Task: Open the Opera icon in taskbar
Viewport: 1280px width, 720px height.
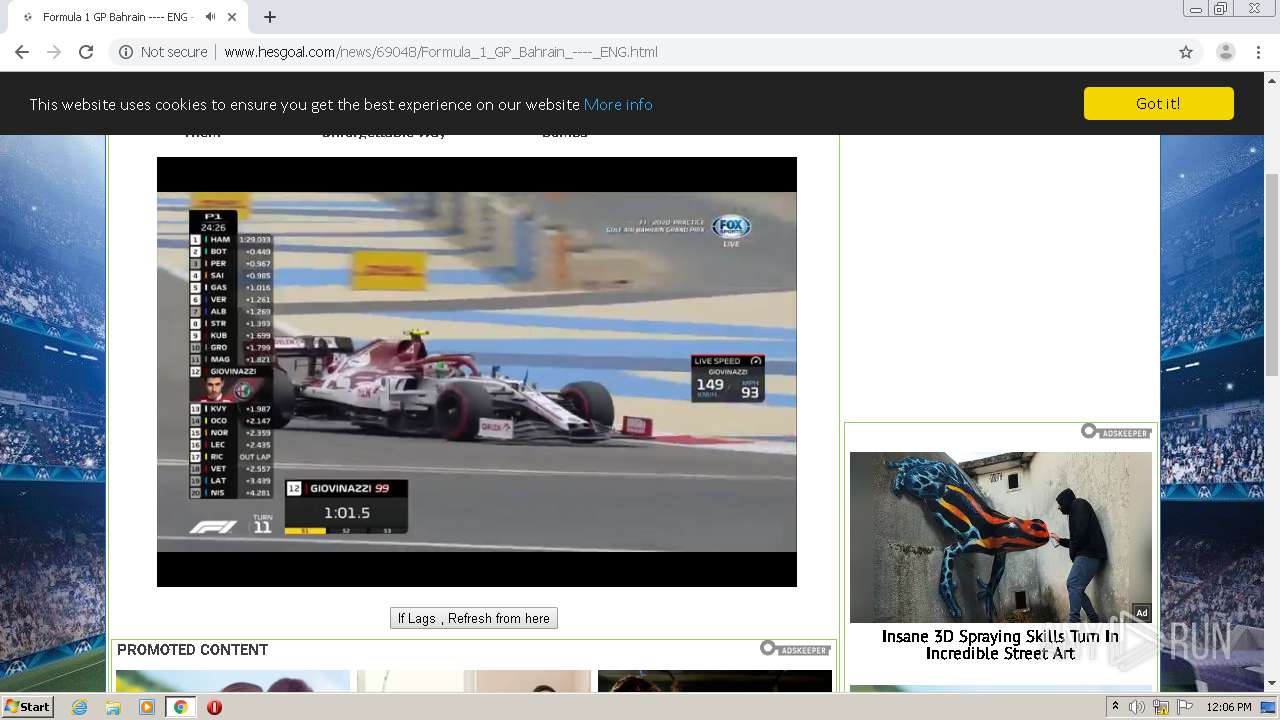Action: pyautogui.click(x=214, y=707)
